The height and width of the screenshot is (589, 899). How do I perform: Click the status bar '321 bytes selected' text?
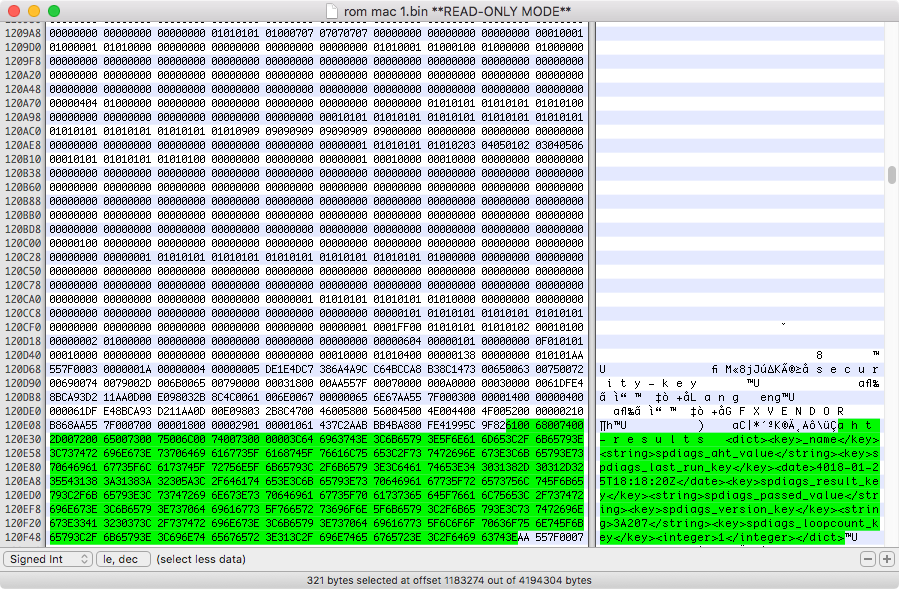[x=449, y=580]
